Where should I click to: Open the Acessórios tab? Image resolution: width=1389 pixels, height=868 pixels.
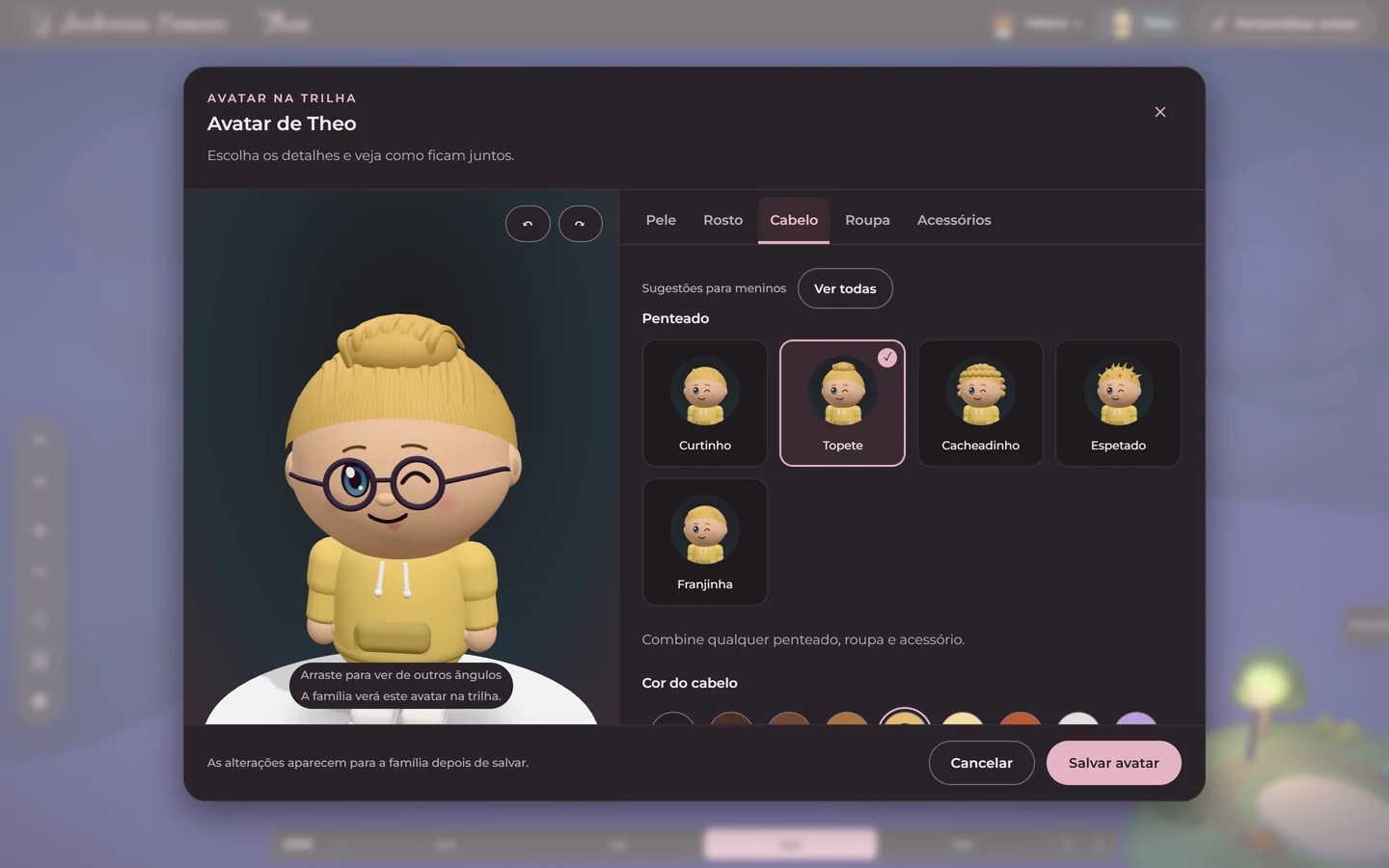[x=954, y=220]
